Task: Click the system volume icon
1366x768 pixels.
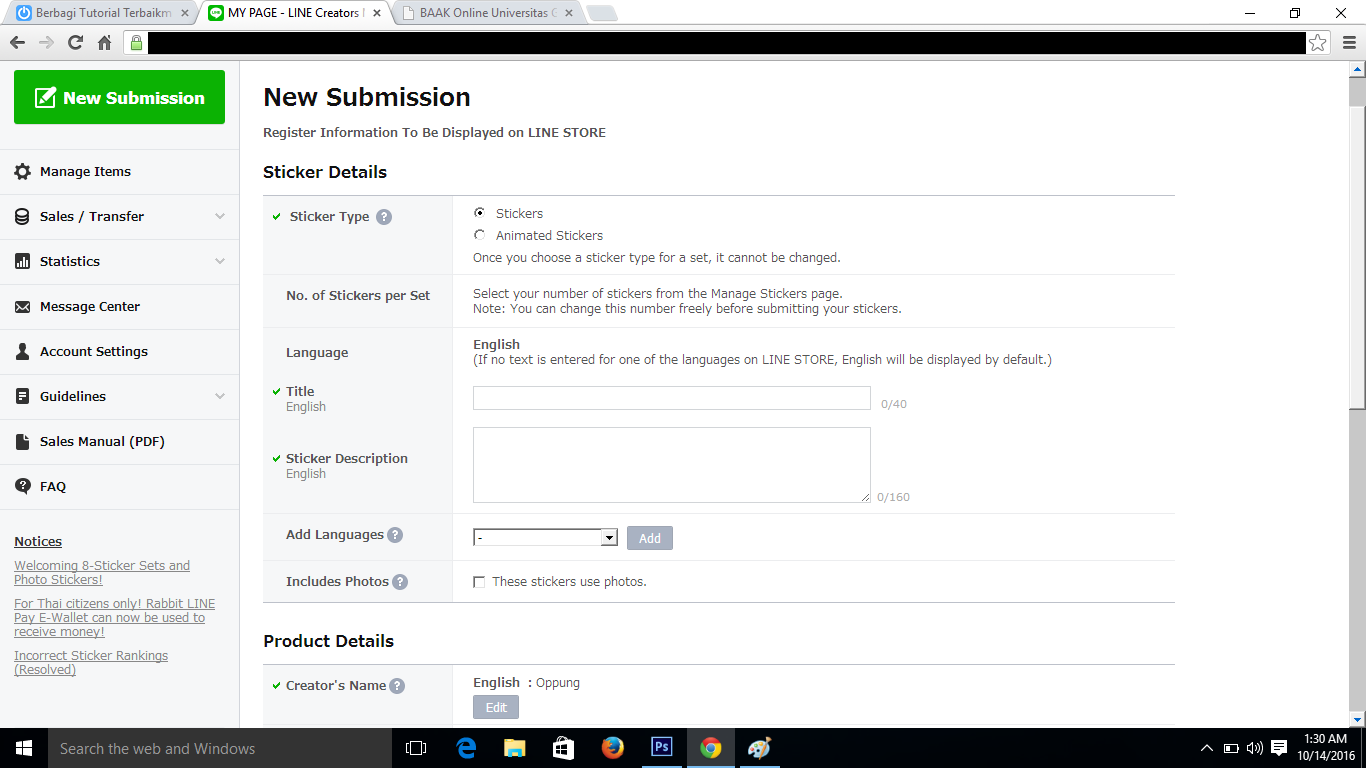Action: (x=1254, y=748)
